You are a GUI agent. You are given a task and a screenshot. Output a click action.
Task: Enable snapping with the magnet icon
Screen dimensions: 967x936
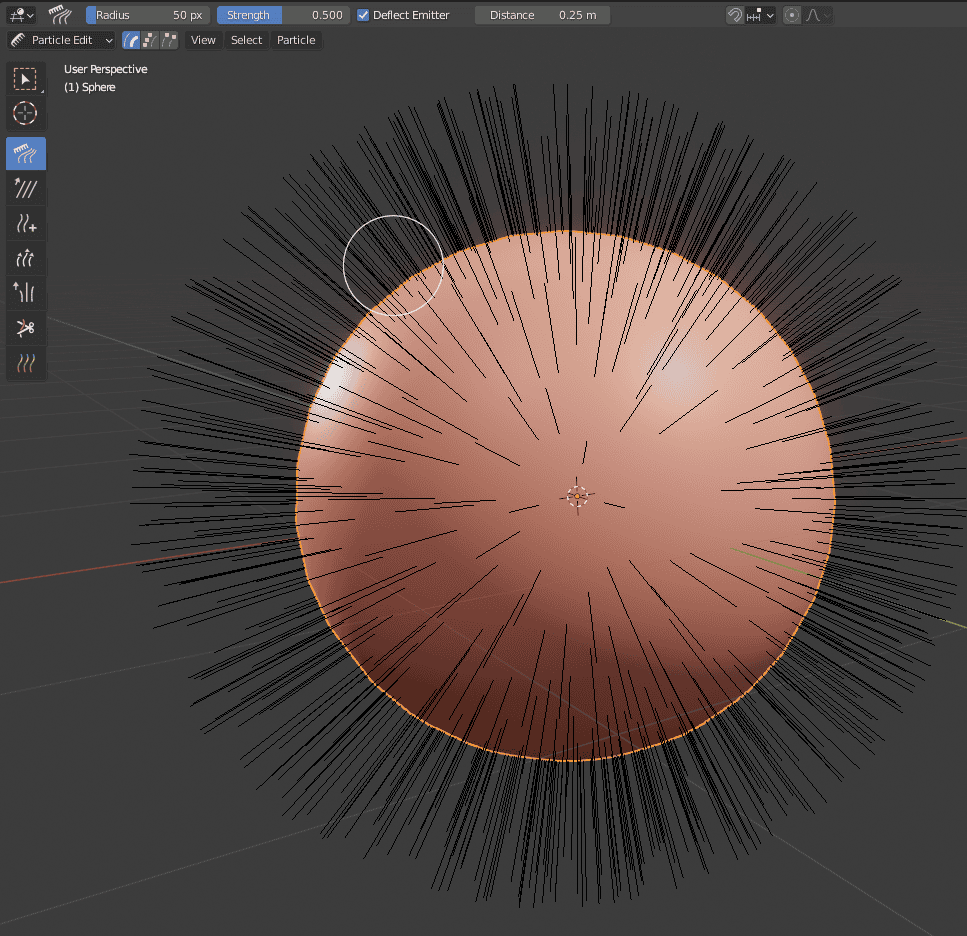[x=734, y=14]
